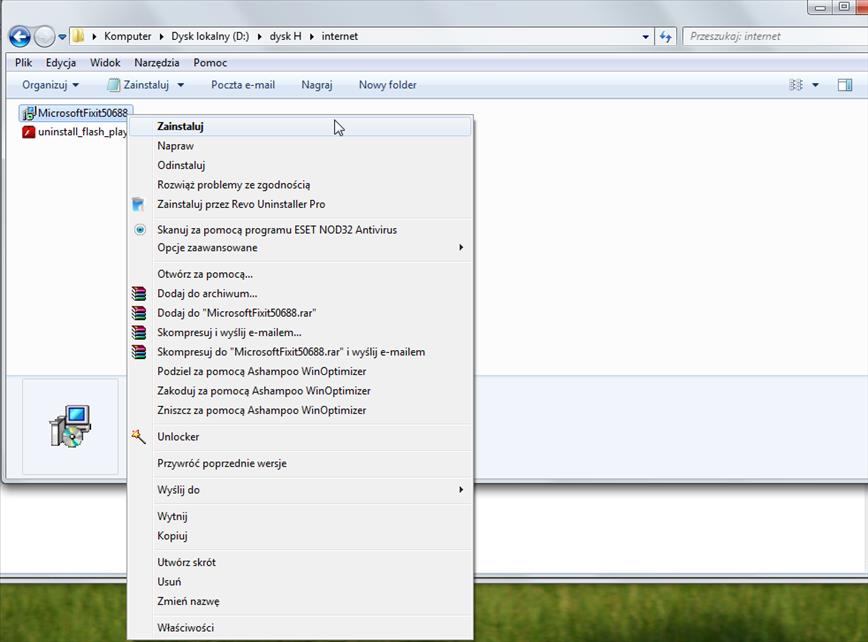Image resolution: width=868 pixels, height=642 pixels.
Task: Expand the arrow after Komputer in the breadcrumb
Action: 161,37
